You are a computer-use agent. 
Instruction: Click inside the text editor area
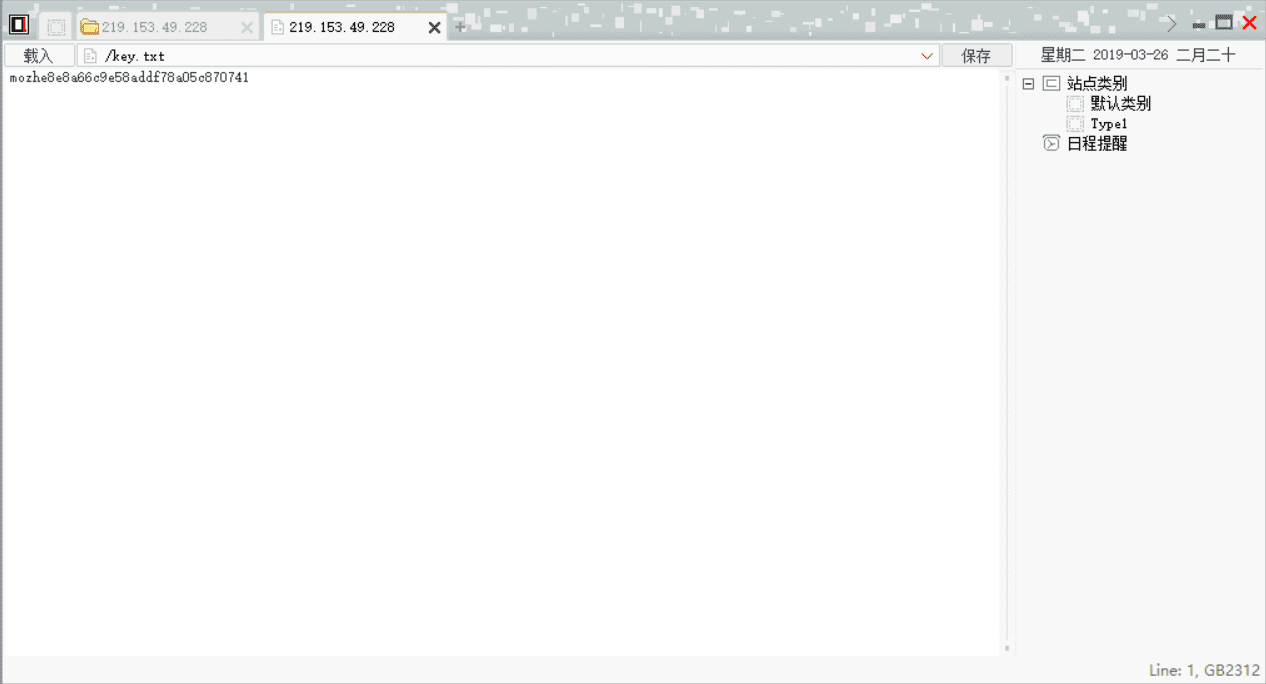502,362
